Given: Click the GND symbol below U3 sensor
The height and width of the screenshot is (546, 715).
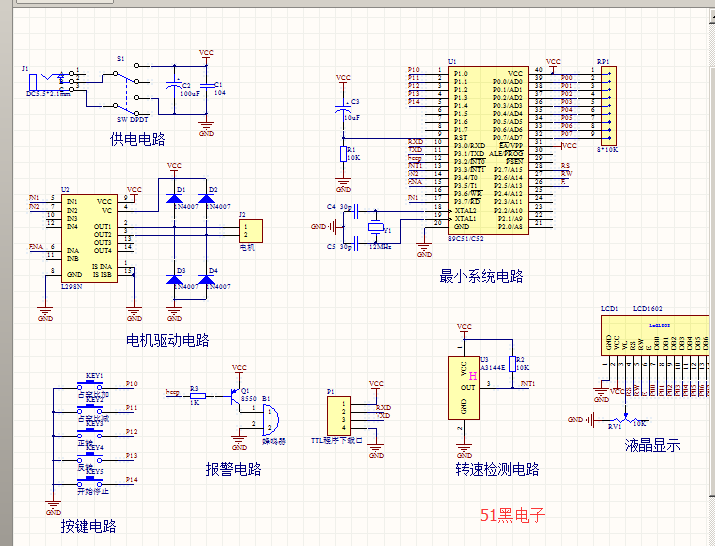Looking at the screenshot, I should (x=464, y=451).
